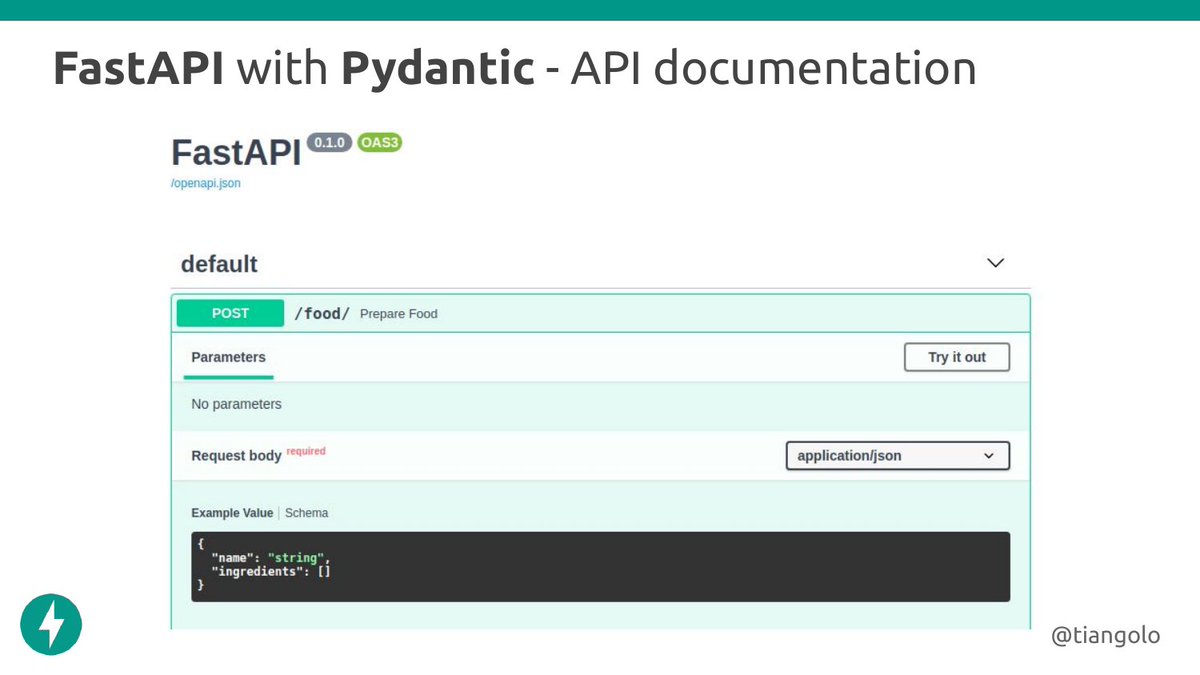The image size is (1200, 675).
Task: Click the /food/ endpoint path
Action: [322, 314]
